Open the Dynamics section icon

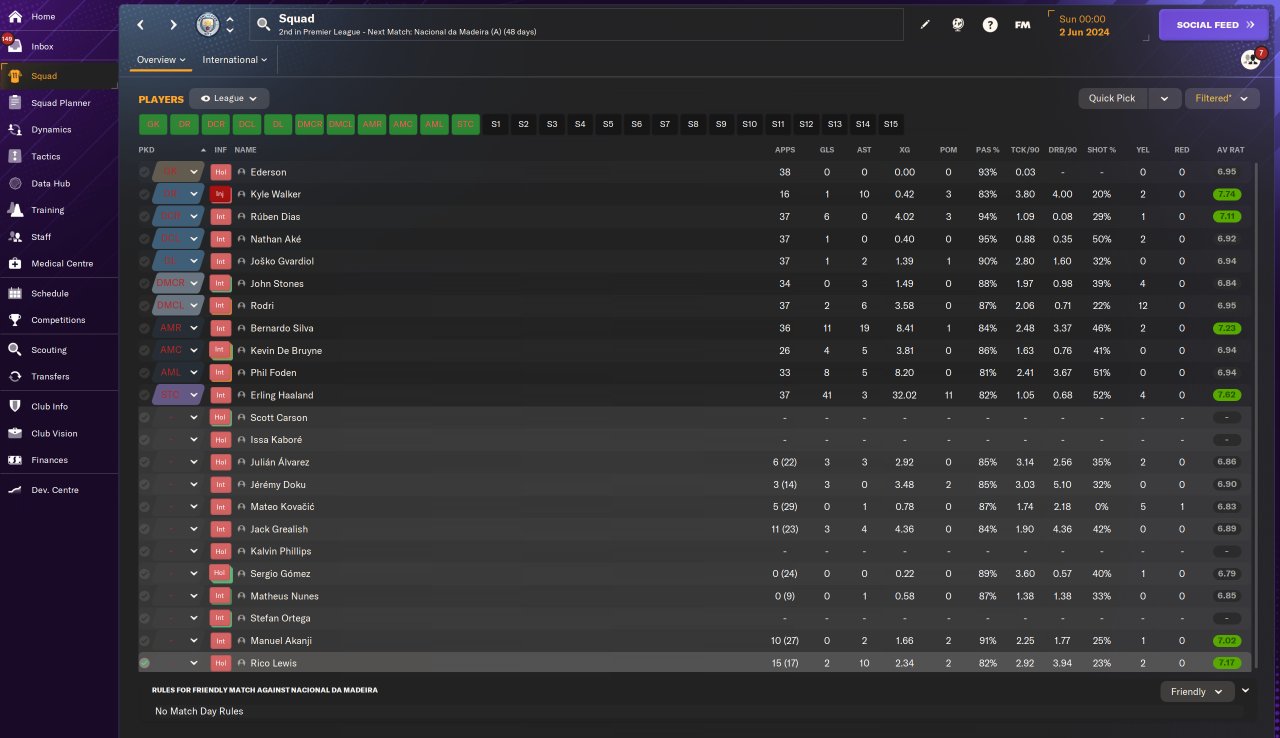(x=15, y=130)
